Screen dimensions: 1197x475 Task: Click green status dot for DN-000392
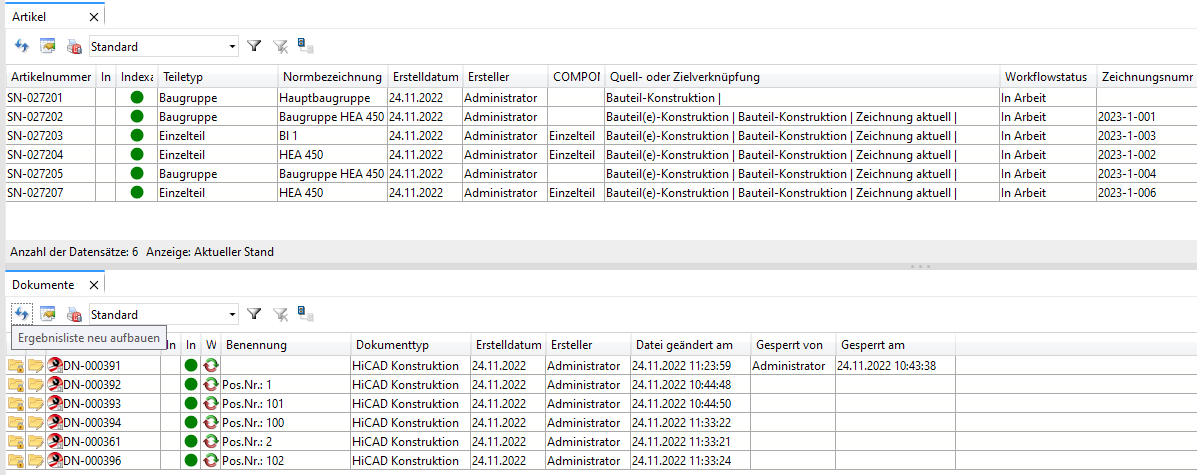tap(191, 385)
